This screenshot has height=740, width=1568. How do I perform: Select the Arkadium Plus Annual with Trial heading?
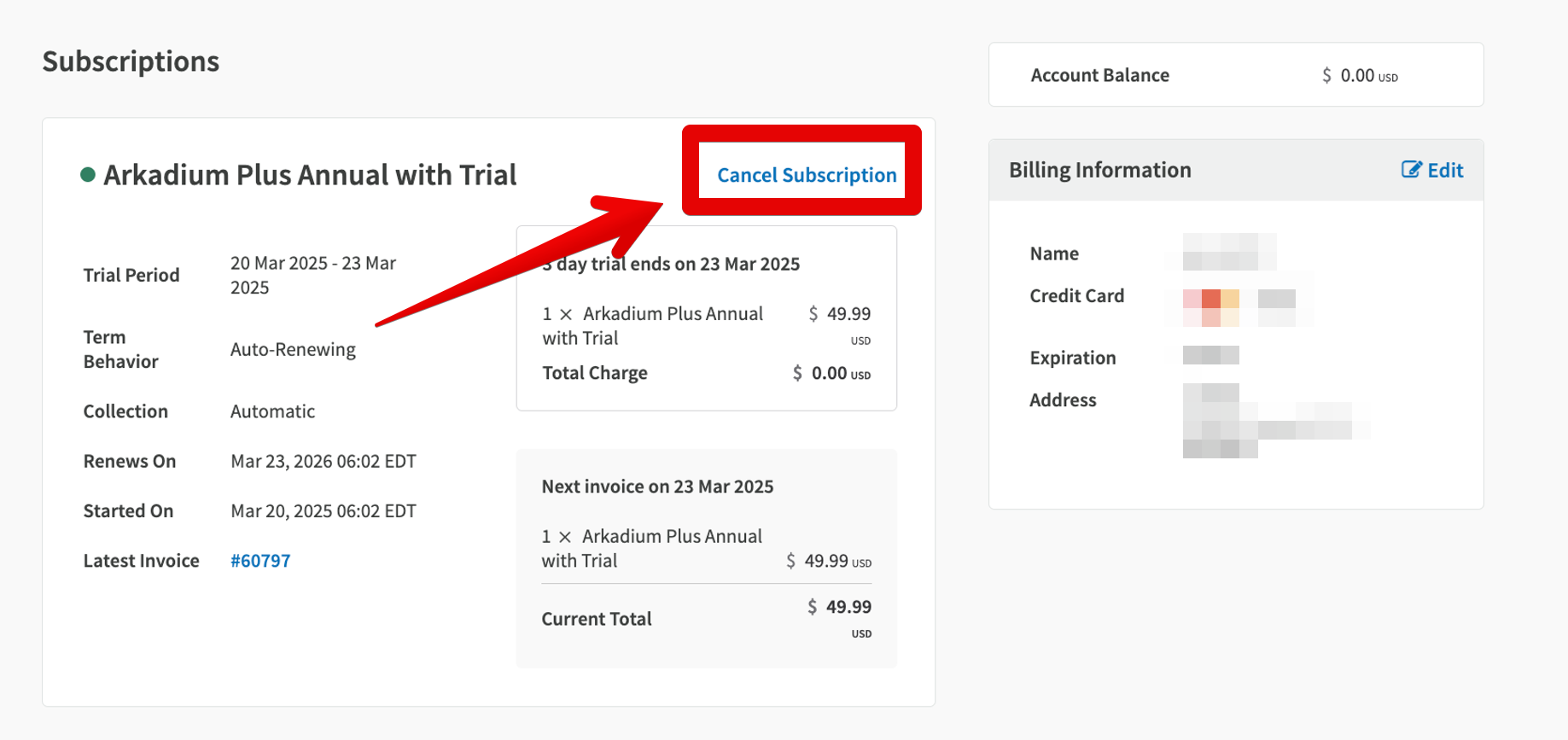coord(310,175)
